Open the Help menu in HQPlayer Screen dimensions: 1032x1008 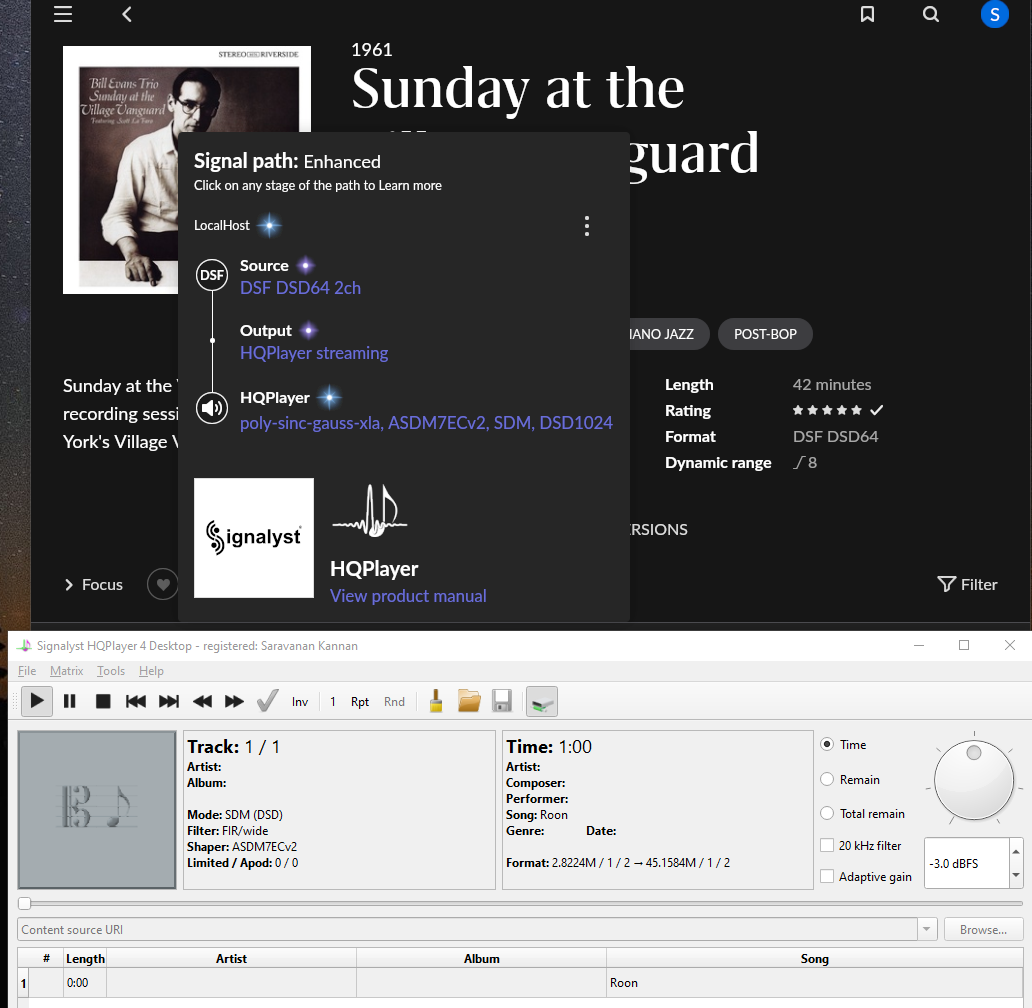(151, 670)
